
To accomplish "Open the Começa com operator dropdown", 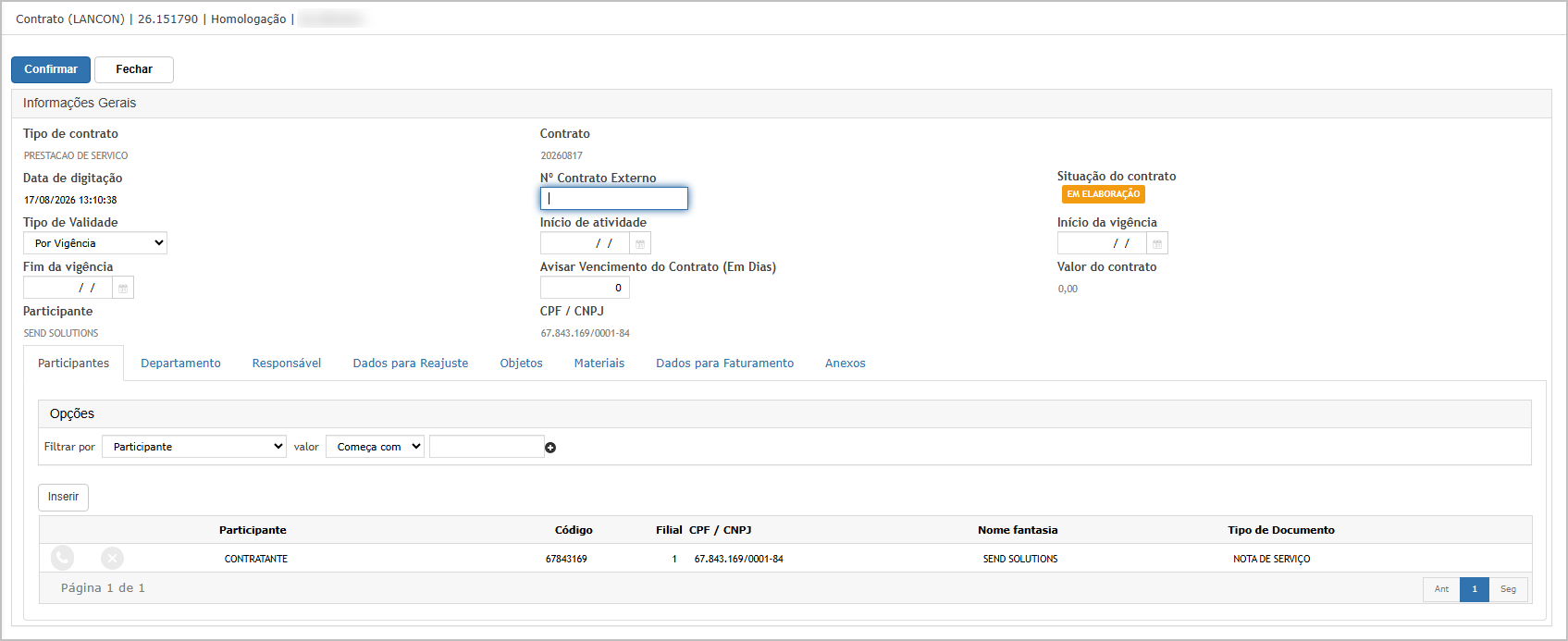I will [375, 447].
